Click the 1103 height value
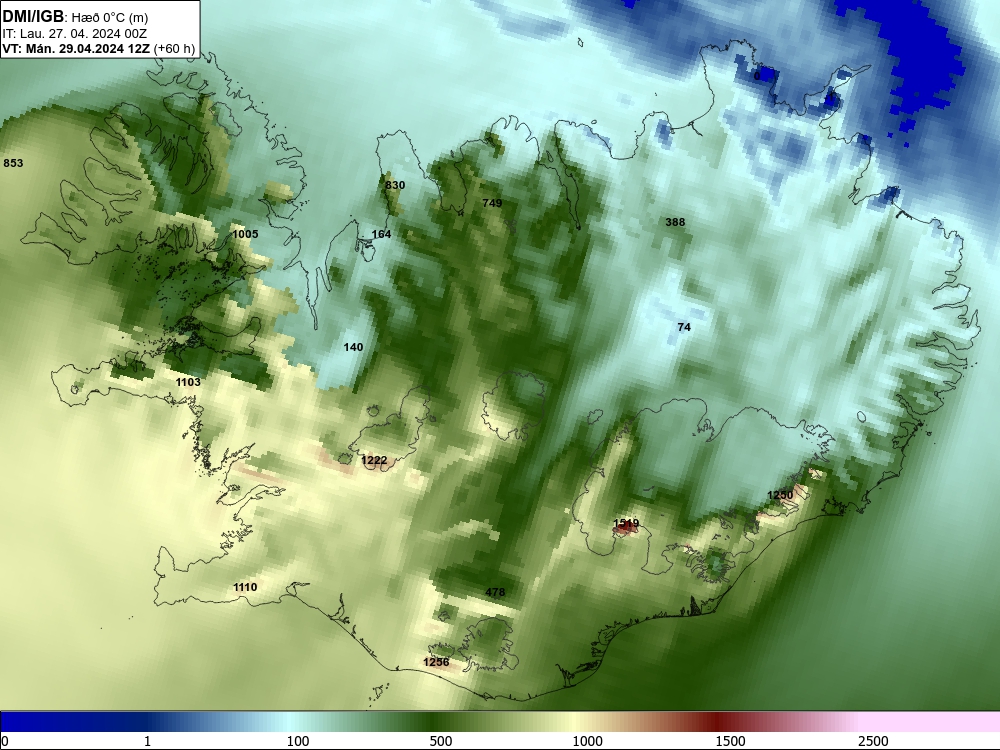1000x750 pixels. tap(188, 382)
